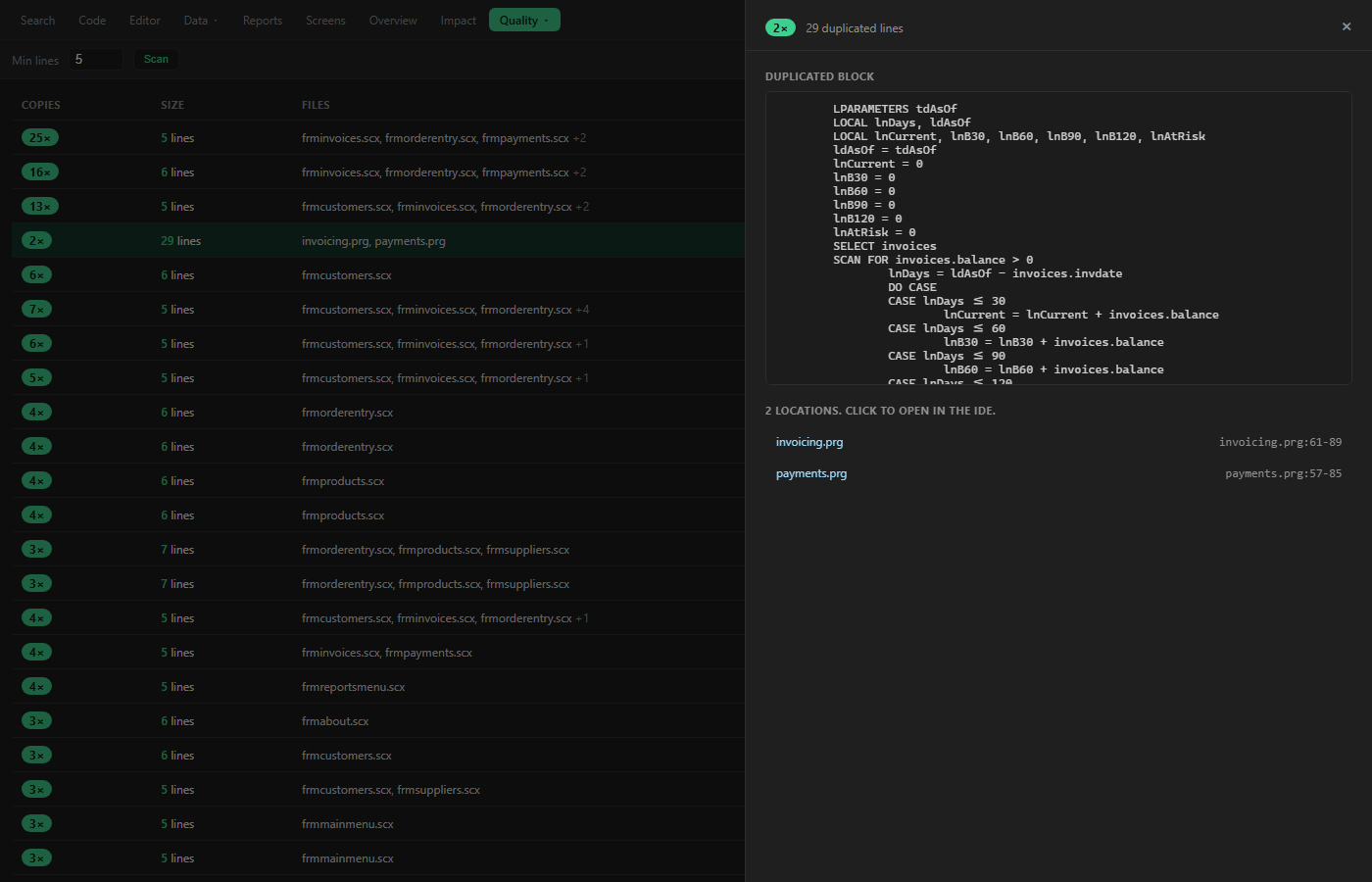
Task: Click the COPIES column header
Action: coord(41,105)
